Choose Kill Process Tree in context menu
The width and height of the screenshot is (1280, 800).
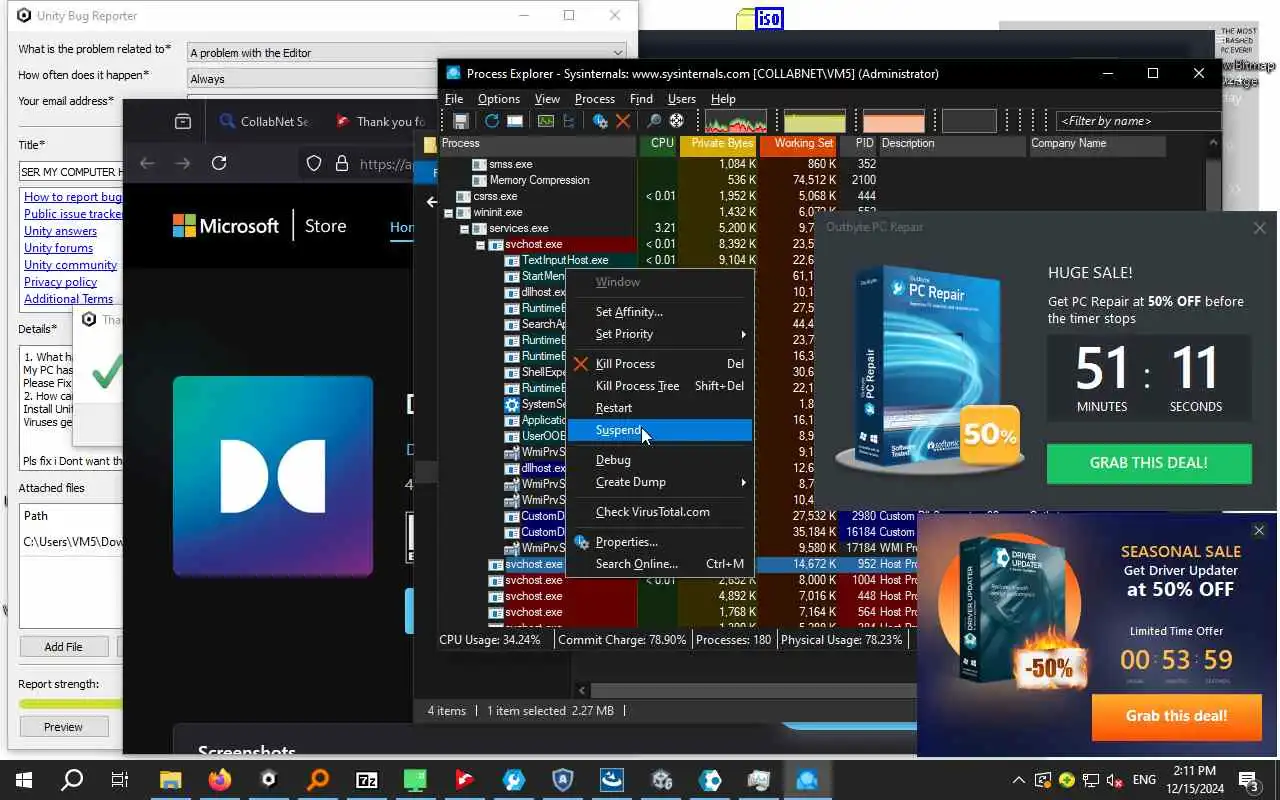(660, 386)
